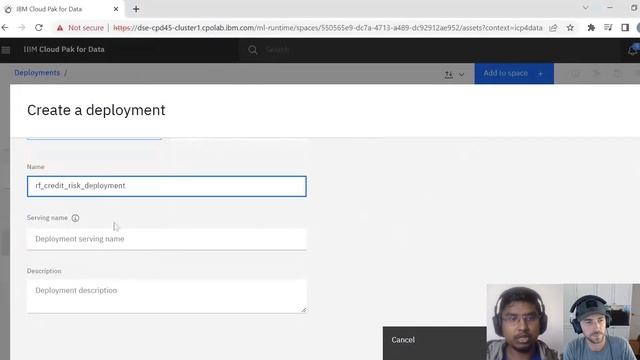The image size is (640, 360).
Task: Open the tab search chevron dropdown
Action: point(586,8)
